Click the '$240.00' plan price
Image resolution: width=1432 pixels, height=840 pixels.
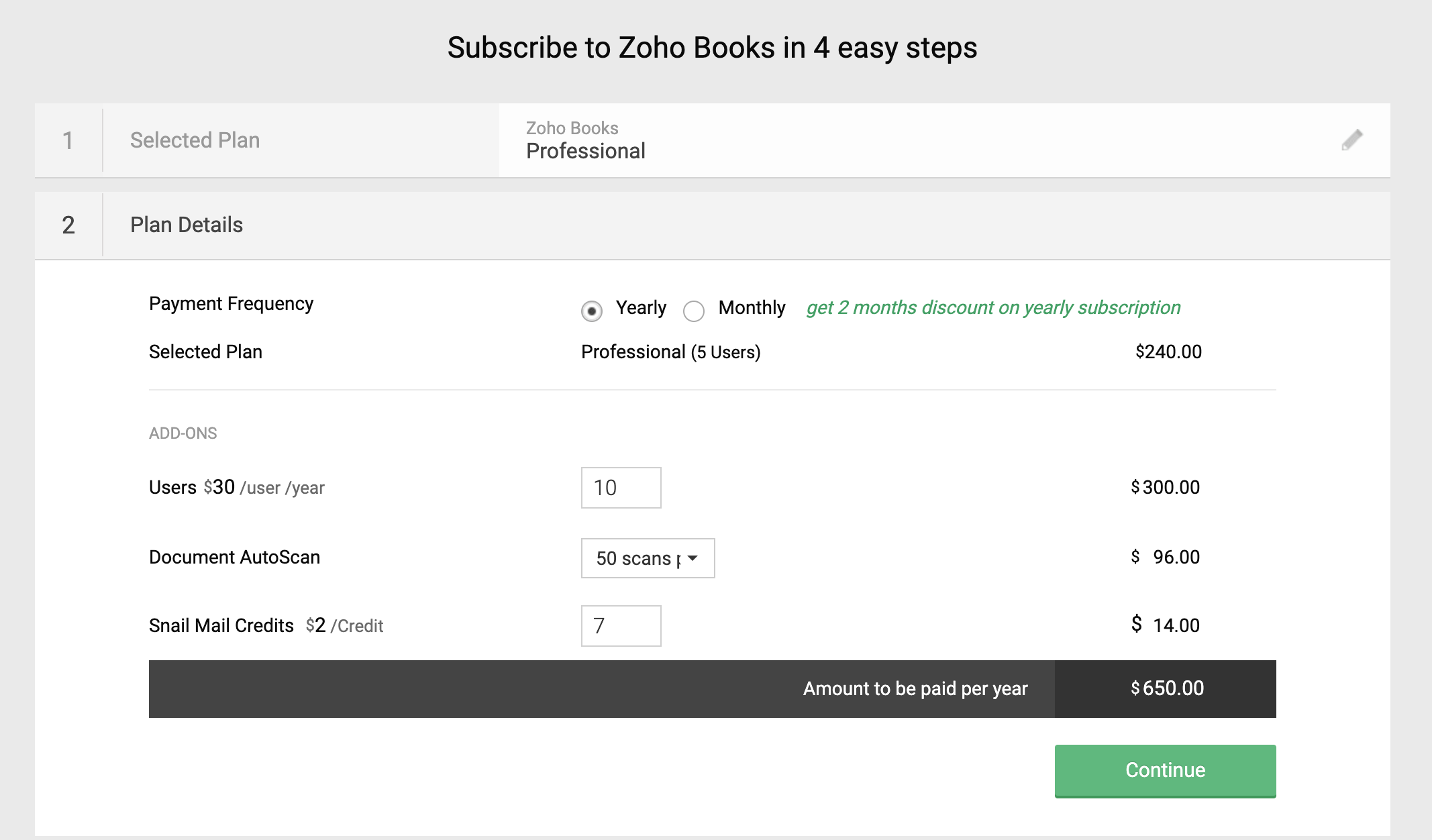coord(1168,352)
